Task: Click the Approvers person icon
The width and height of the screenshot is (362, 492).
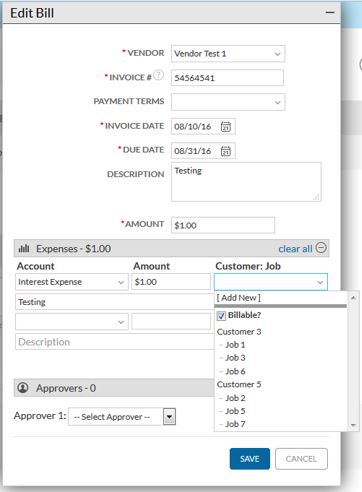Action: pos(23,388)
